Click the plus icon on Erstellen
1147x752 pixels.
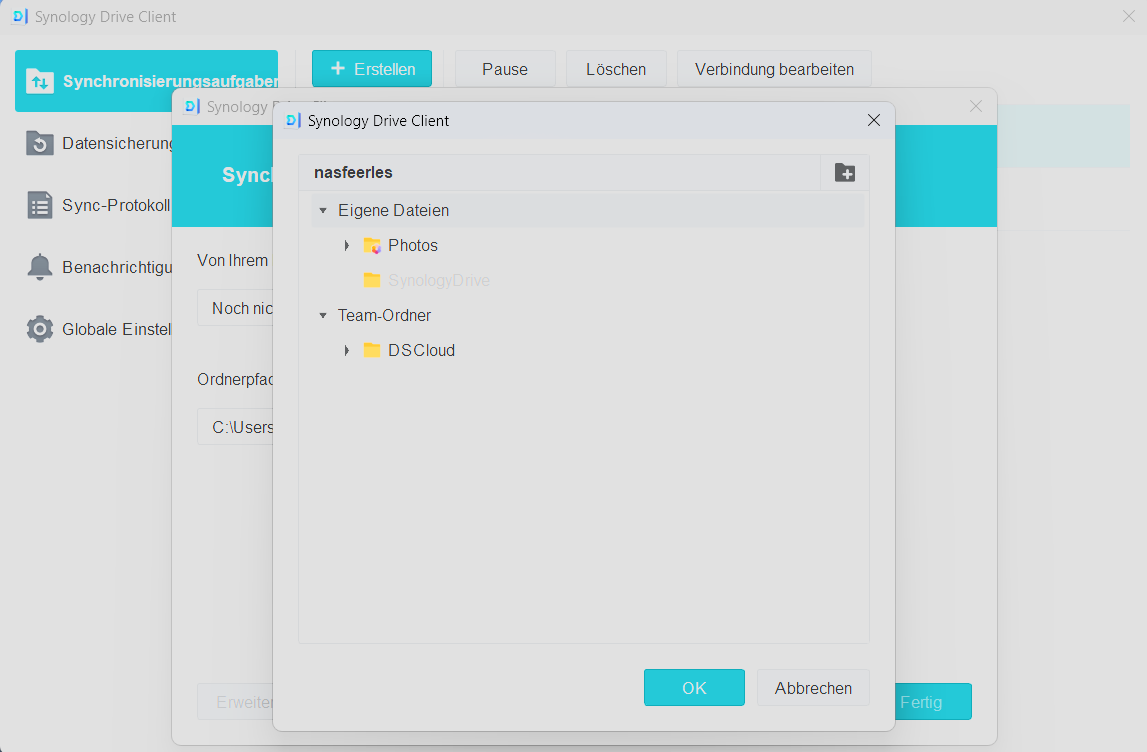point(338,68)
